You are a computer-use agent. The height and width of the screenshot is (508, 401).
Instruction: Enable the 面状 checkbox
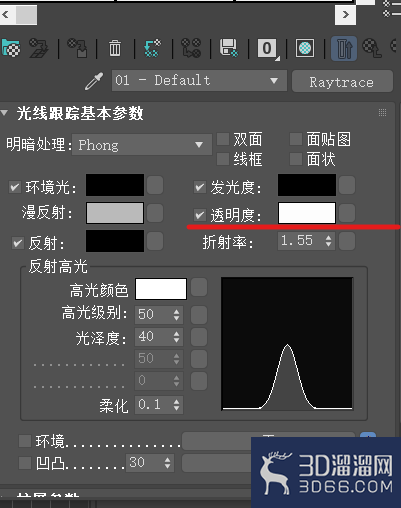[296, 159]
